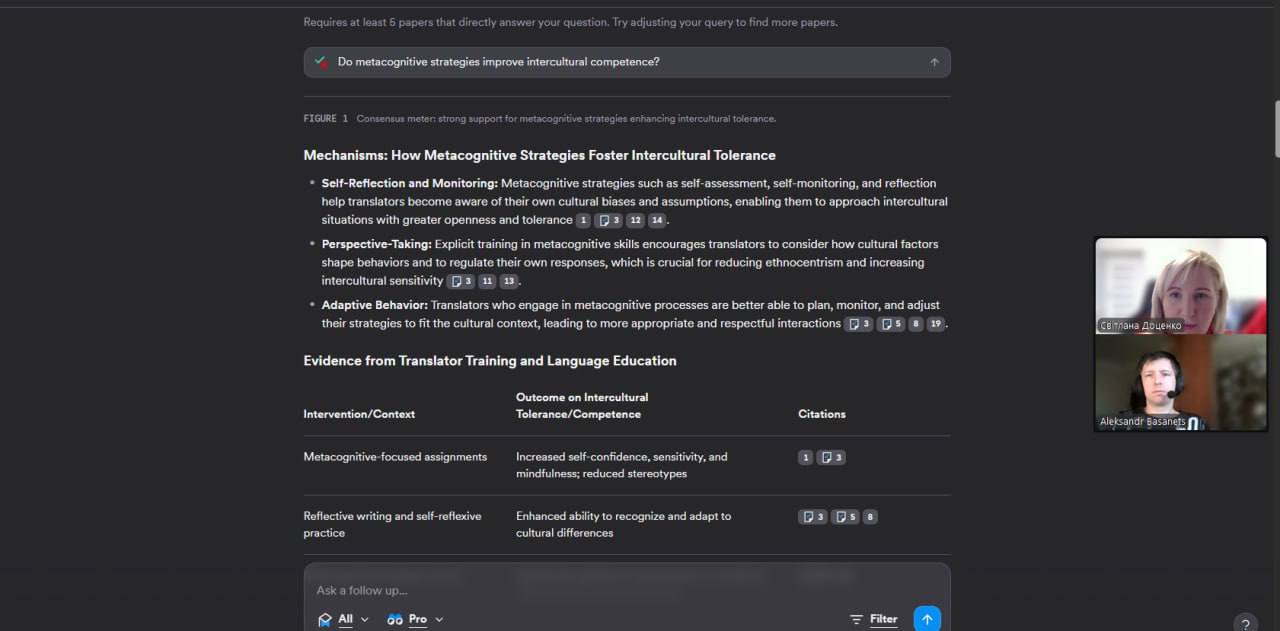Open citation 13 in Perspective-Taking bullet
Viewport: 1280px width, 631px height.
(x=509, y=282)
